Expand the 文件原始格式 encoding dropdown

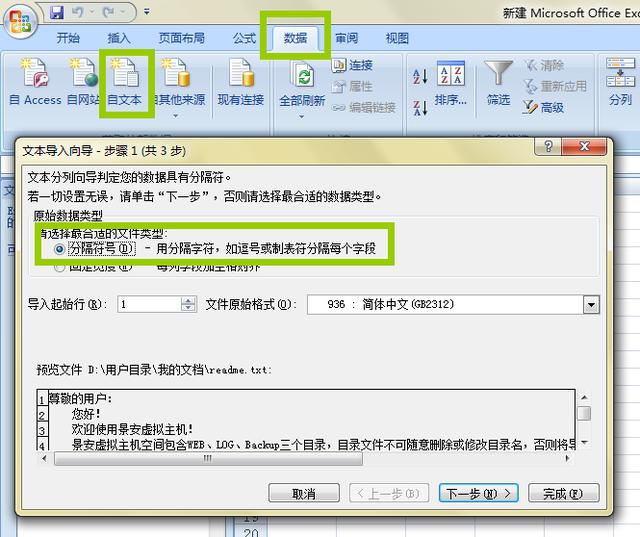pos(590,304)
